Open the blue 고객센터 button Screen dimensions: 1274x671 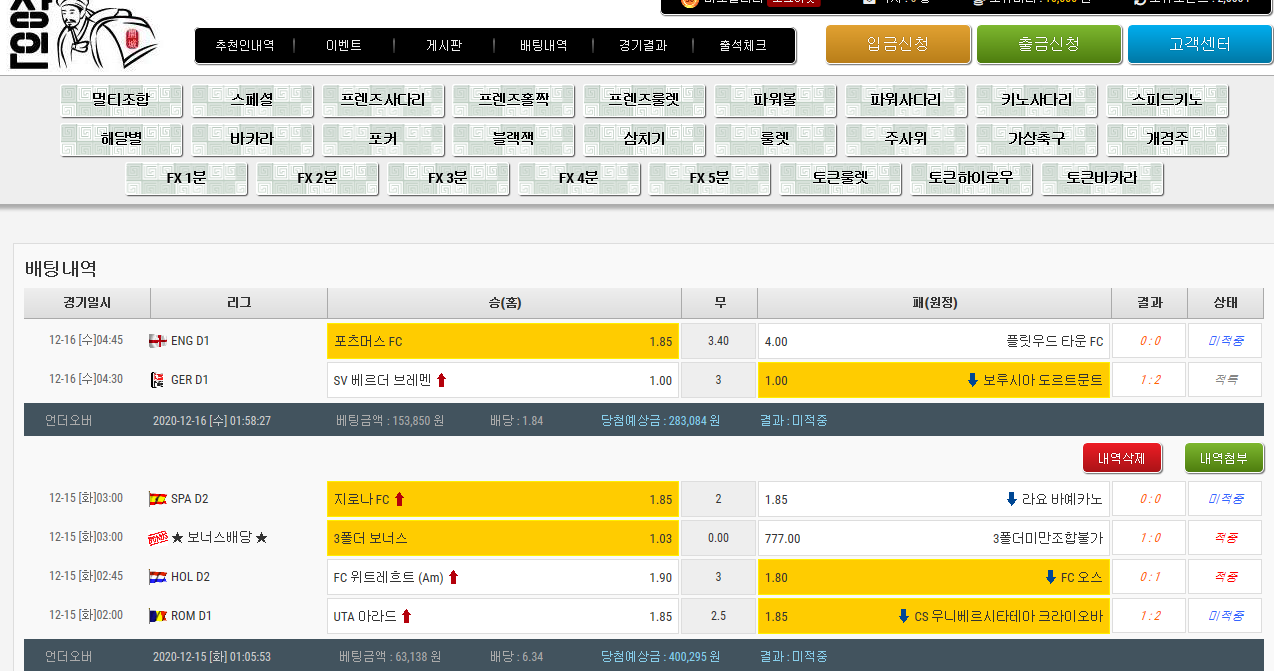pos(1199,44)
